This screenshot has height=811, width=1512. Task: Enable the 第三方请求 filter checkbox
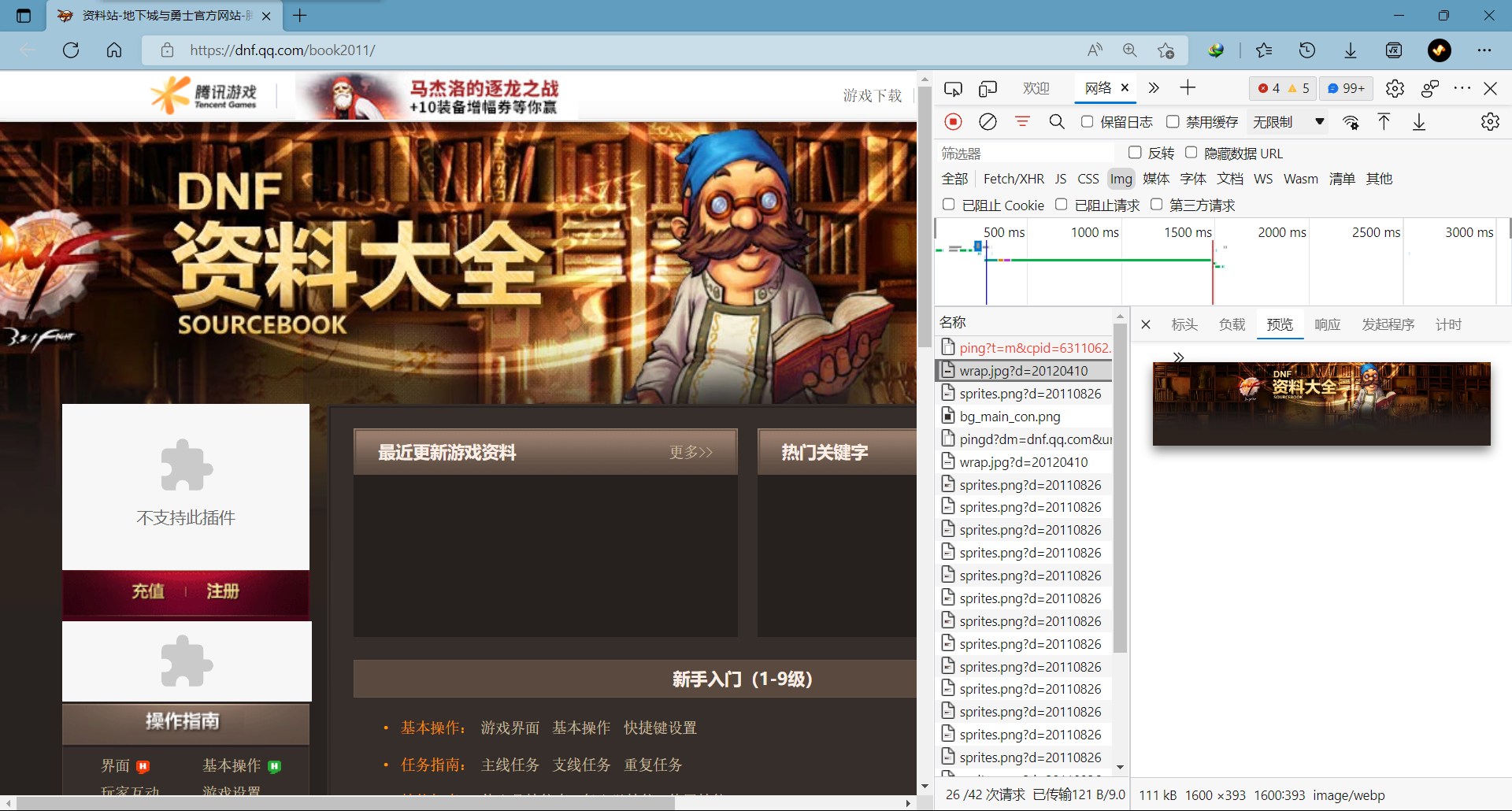pyautogui.click(x=1156, y=204)
